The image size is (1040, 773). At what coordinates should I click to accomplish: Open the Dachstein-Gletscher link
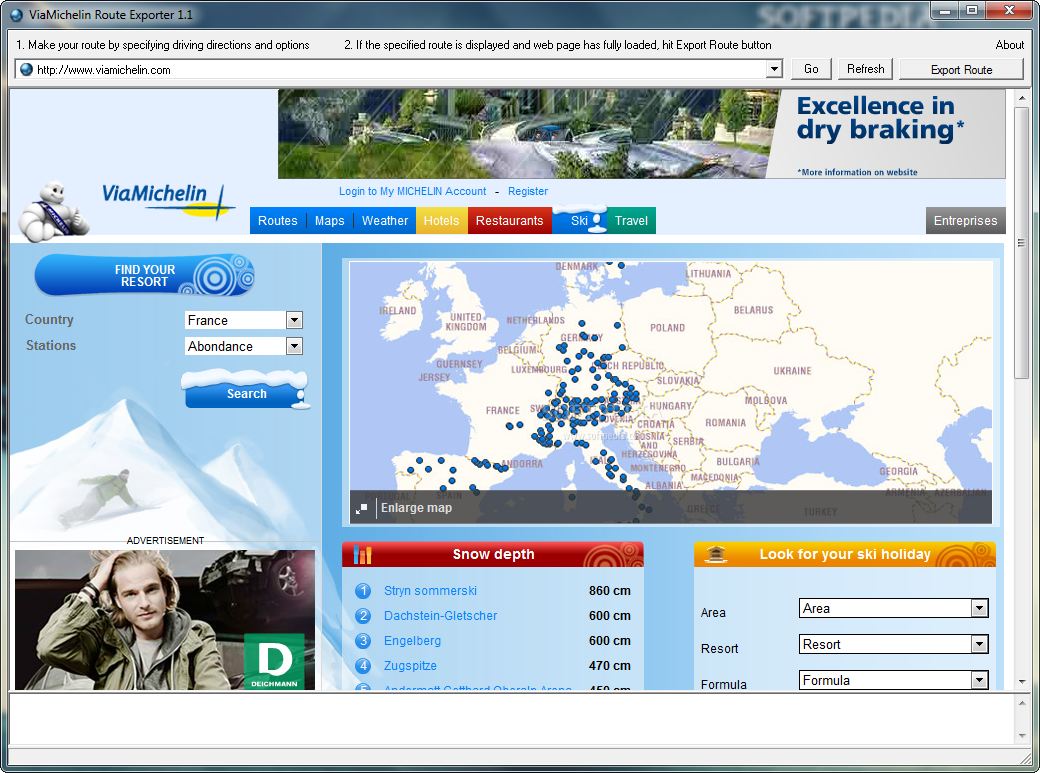[x=440, y=616]
